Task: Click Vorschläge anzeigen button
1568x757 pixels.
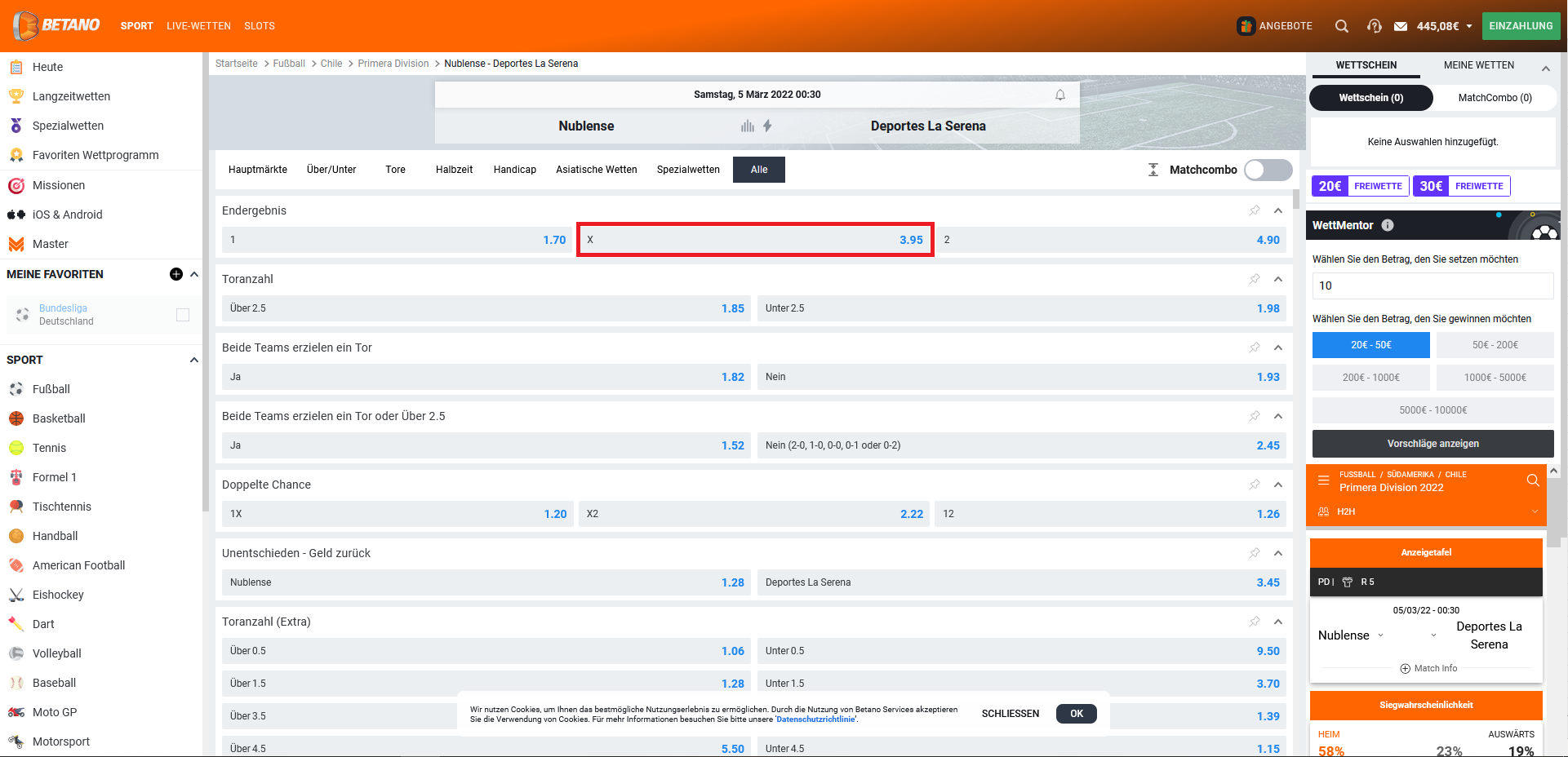Action: click(1433, 444)
